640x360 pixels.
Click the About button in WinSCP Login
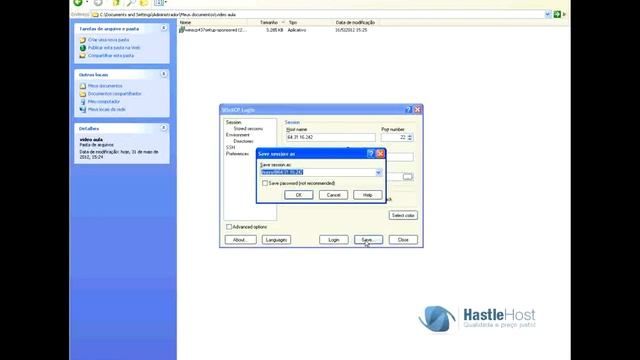(x=240, y=240)
